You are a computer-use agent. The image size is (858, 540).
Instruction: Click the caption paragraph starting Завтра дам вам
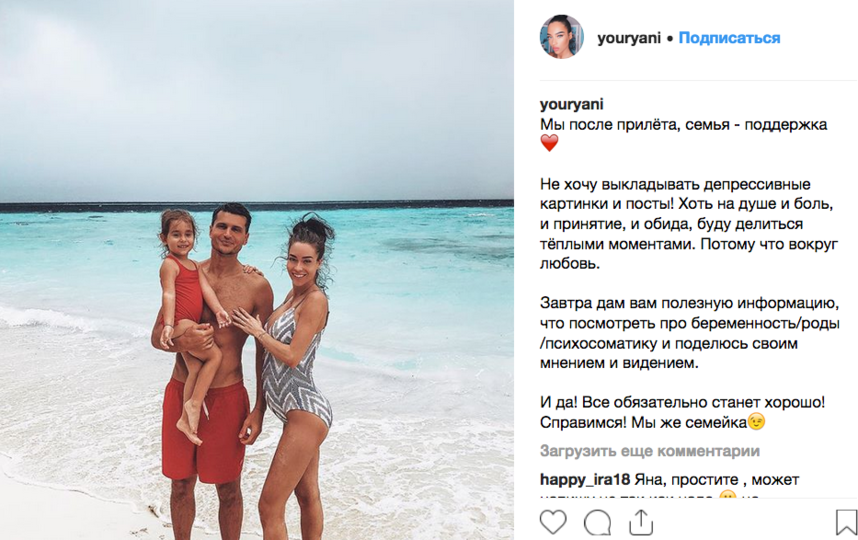point(689,333)
